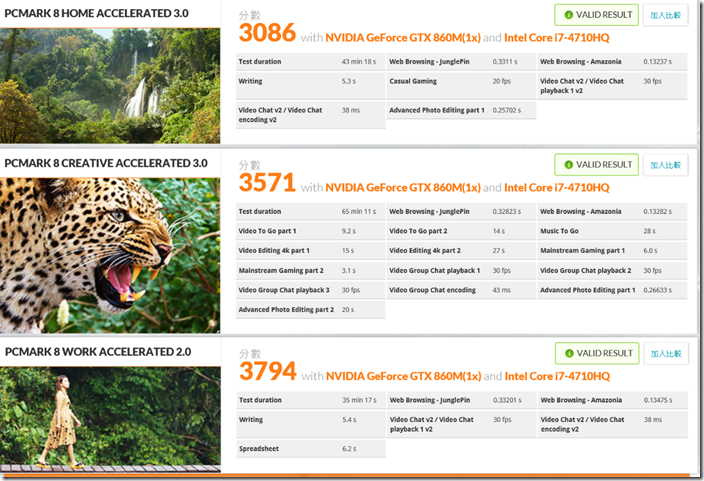704x481 pixels.
Task: Click the Work Accelerated VALID RESULT info icon
Action: pos(569,353)
